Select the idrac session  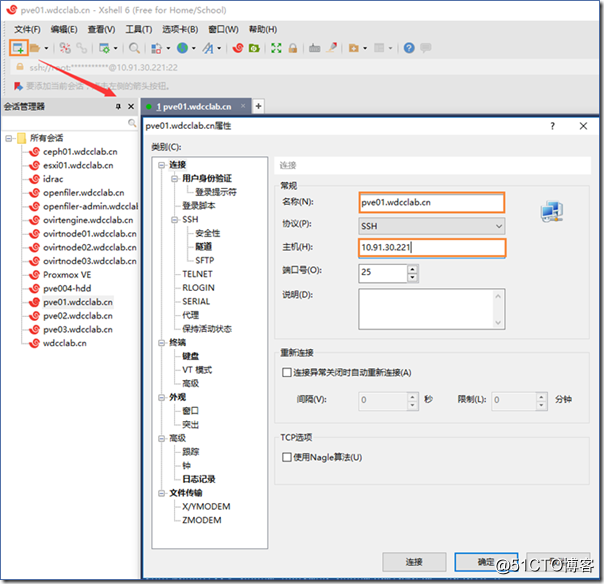(53, 179)
